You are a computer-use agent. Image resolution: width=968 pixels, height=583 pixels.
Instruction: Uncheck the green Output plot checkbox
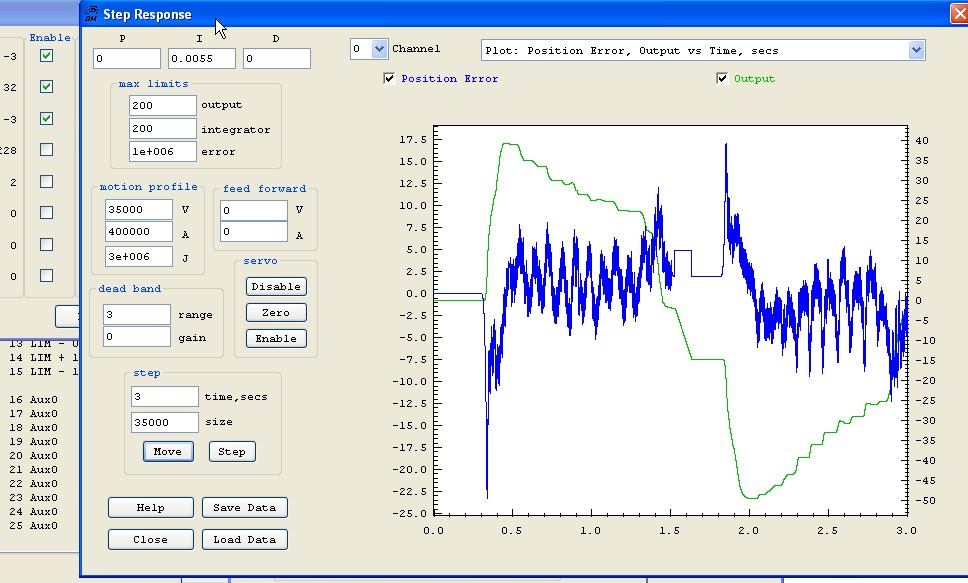pos(722,79)
